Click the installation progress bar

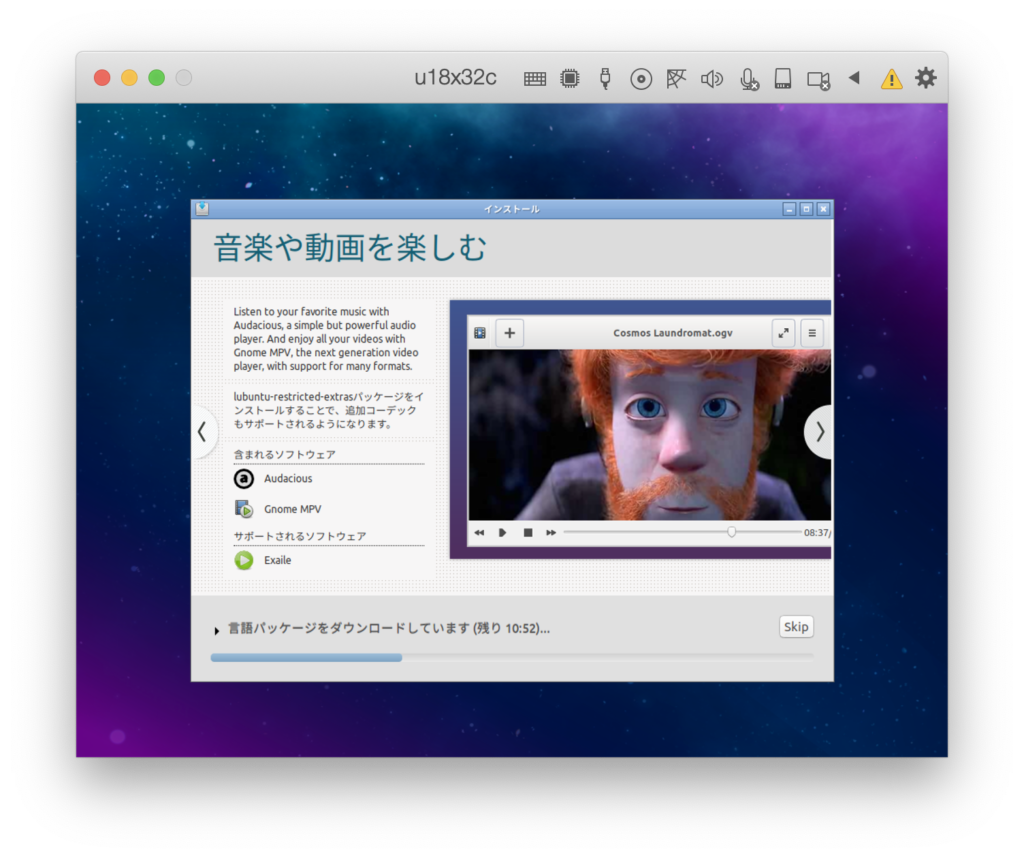[x=511, y=657]
